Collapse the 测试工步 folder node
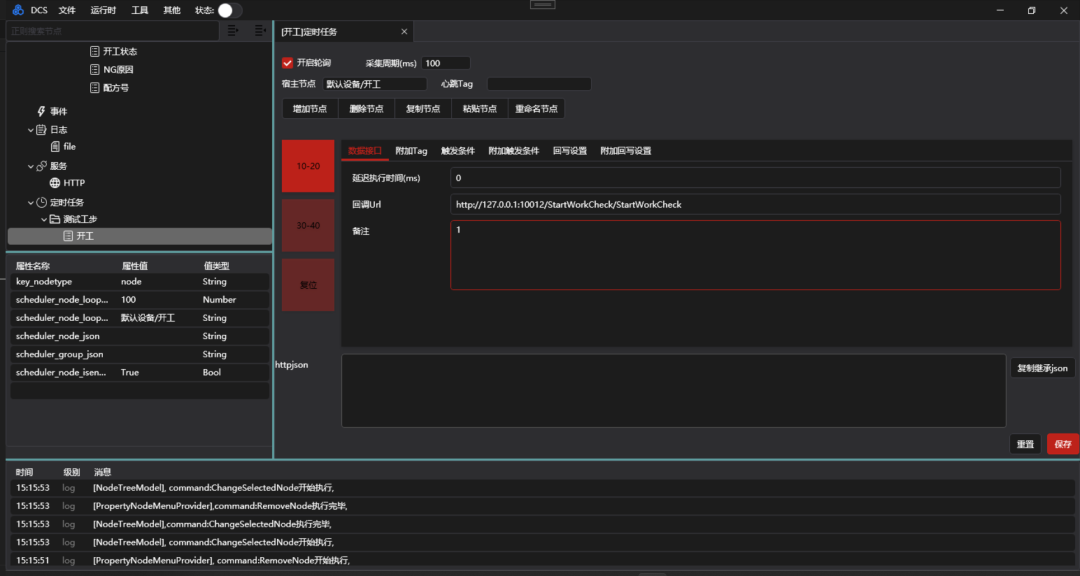This screenshot has width=1080, height=576. [x=43, y=219]
